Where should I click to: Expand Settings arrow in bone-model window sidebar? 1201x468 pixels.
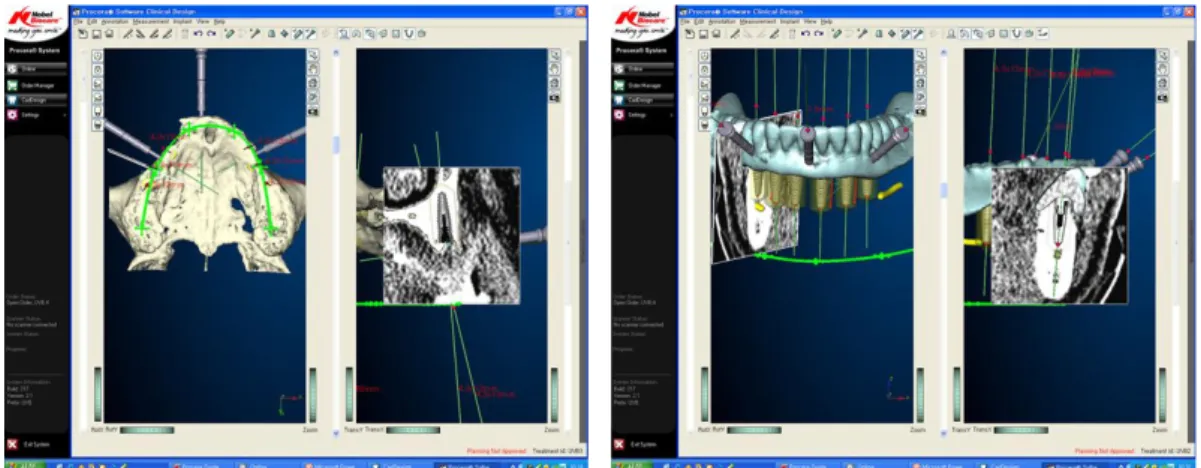click(63, 115)
